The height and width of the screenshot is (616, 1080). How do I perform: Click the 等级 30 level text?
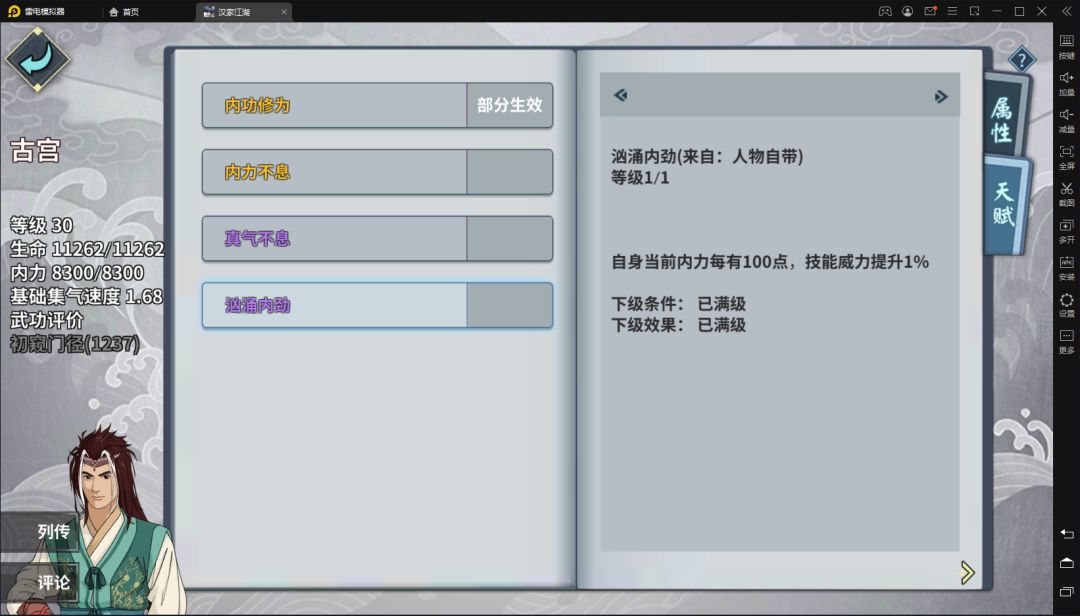pyautogui.click(x=41, y=225)
